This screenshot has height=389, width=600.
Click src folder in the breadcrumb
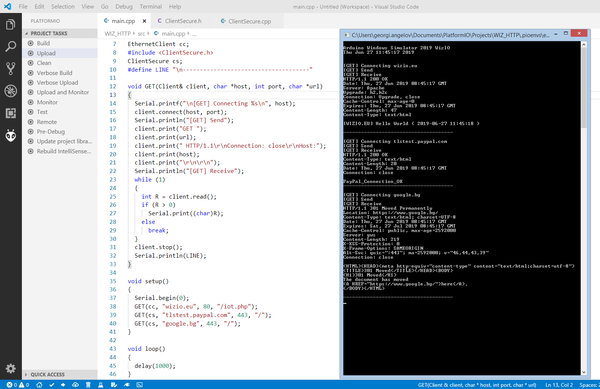[141, 34]
